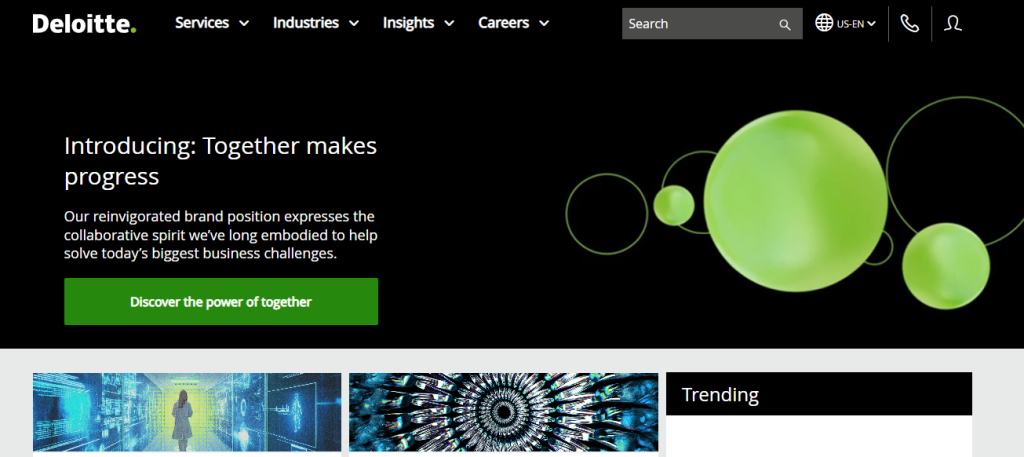This screenshot has width=1024, height=457.
Task: Open the circular cable pattern thumbnail
Action: pyautogui.click(x=504, y=413)
